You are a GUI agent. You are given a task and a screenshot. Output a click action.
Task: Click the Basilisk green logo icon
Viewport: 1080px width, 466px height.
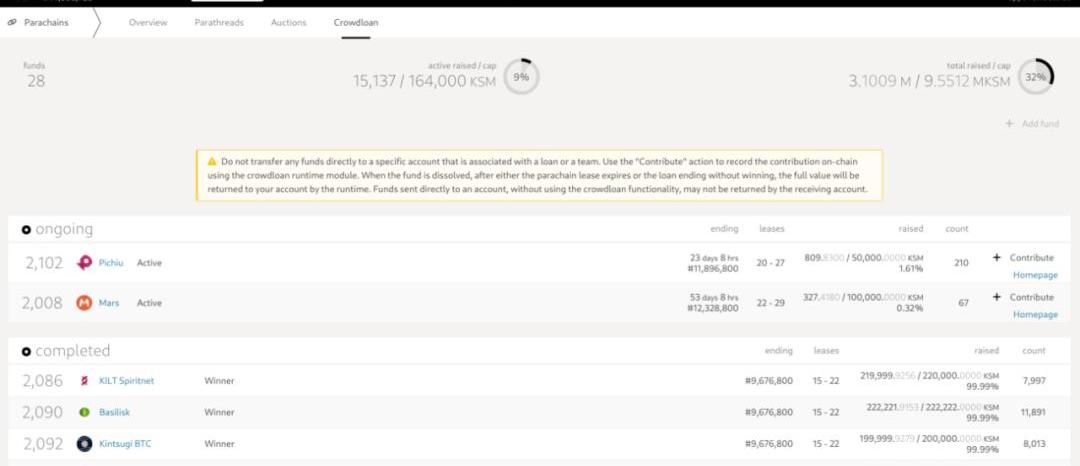click(85, 412)
